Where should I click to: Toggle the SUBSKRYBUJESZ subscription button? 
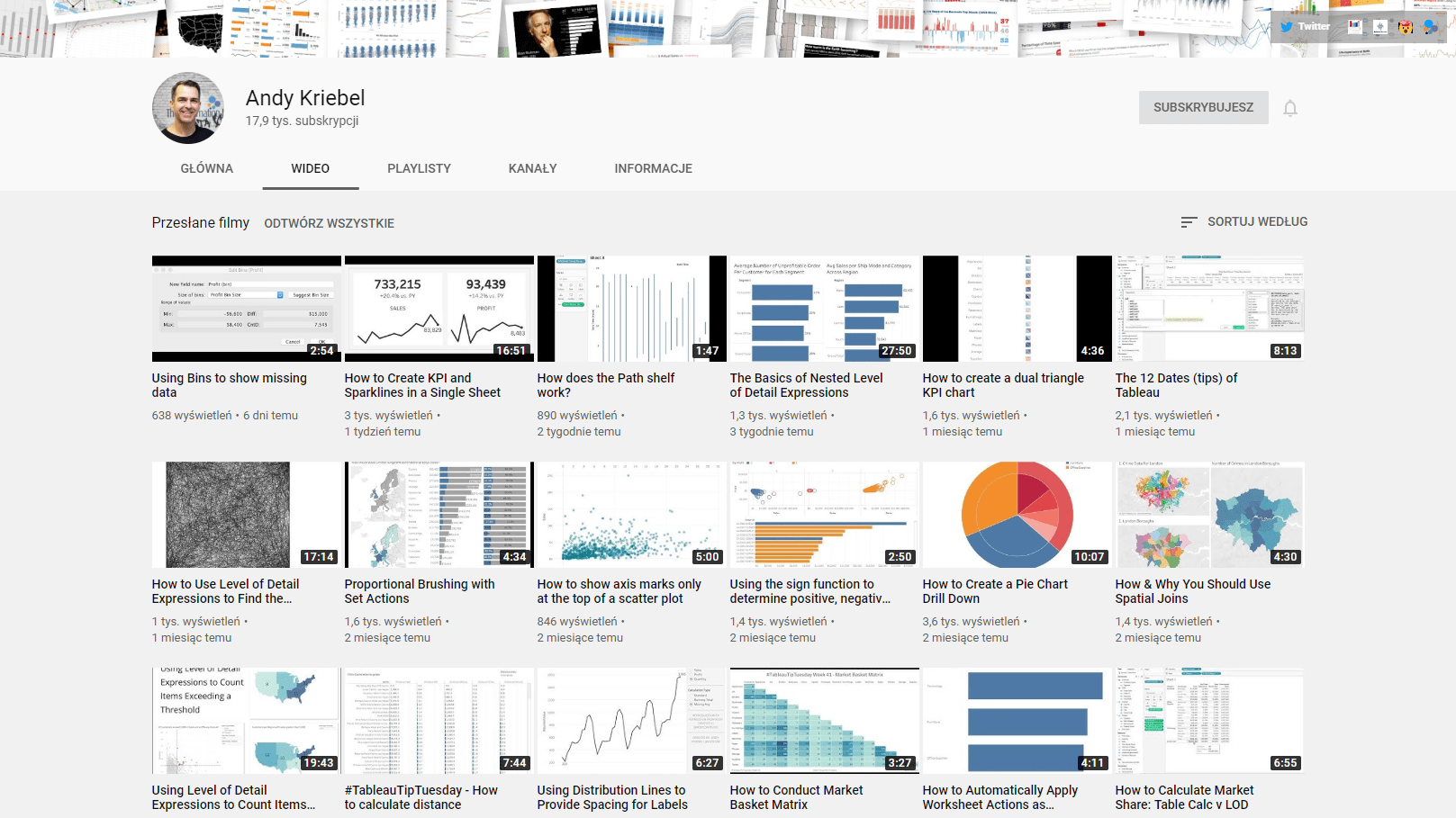tap(1203, 107)
